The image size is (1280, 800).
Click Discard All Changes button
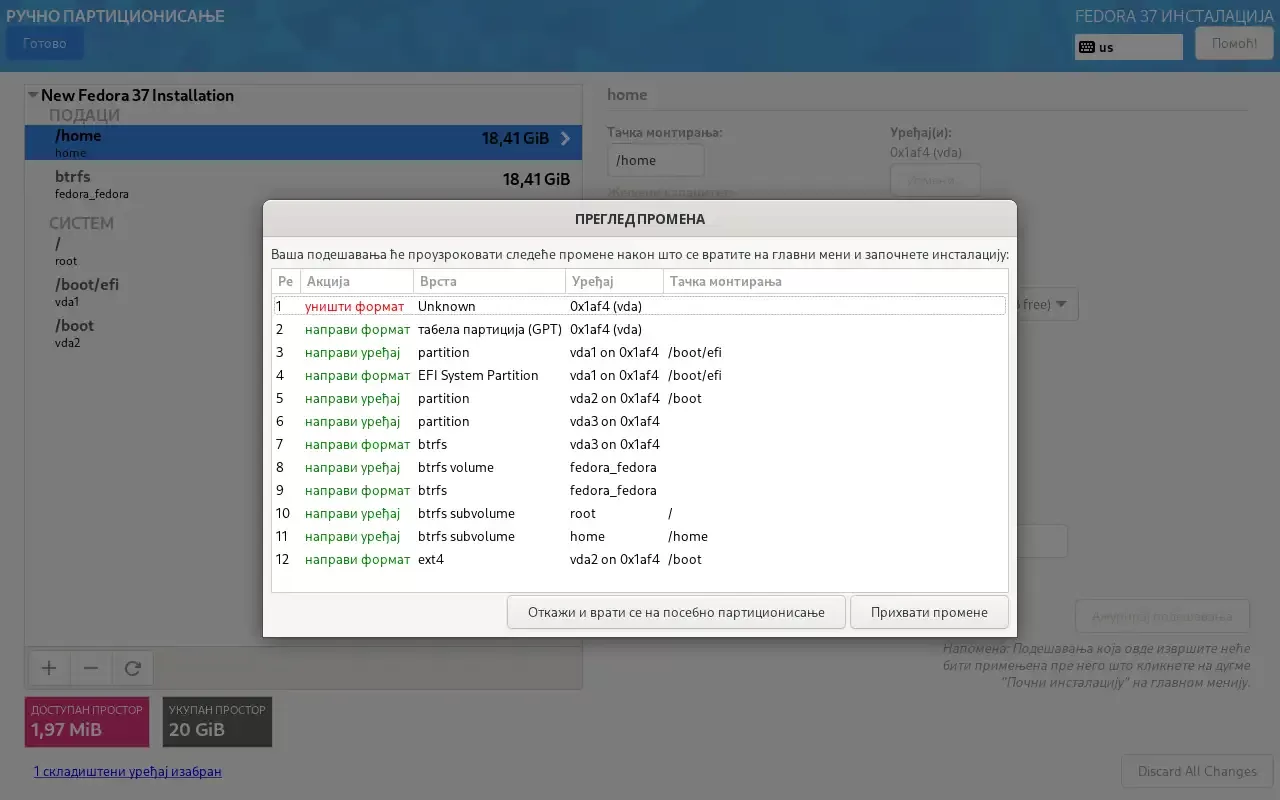point(1197,771)
